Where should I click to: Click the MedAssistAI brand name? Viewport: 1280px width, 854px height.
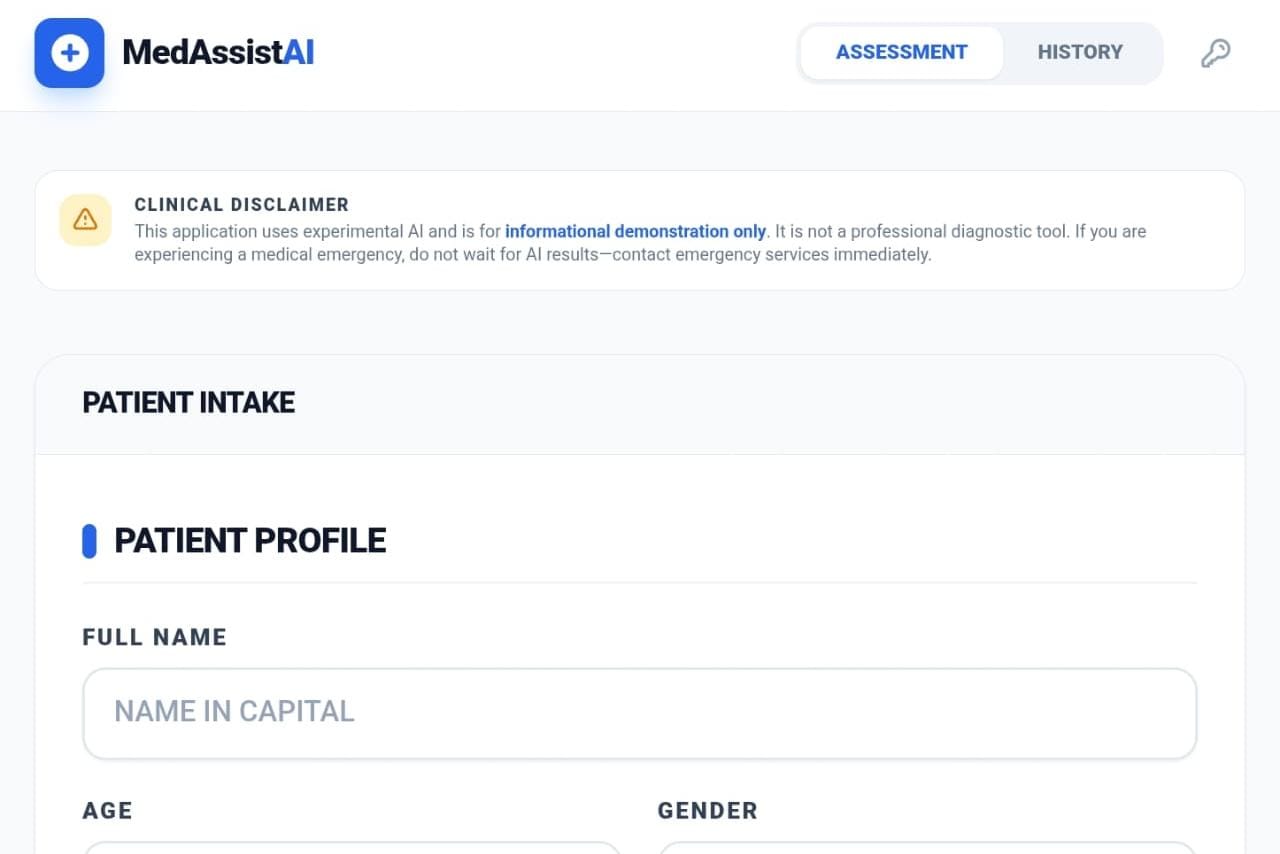pyautogui.click(x=218, y=53)
